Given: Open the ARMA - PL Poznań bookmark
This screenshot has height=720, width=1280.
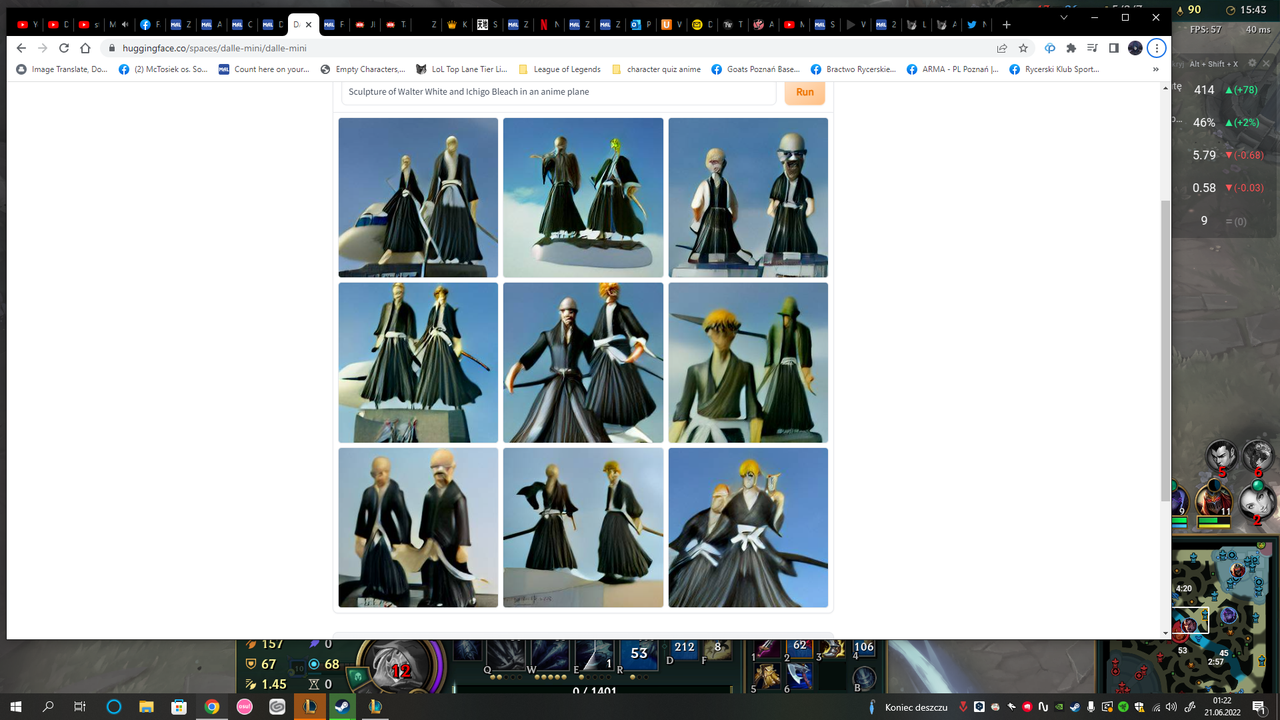Looking at the screenshot, I should tap(952, 69).
